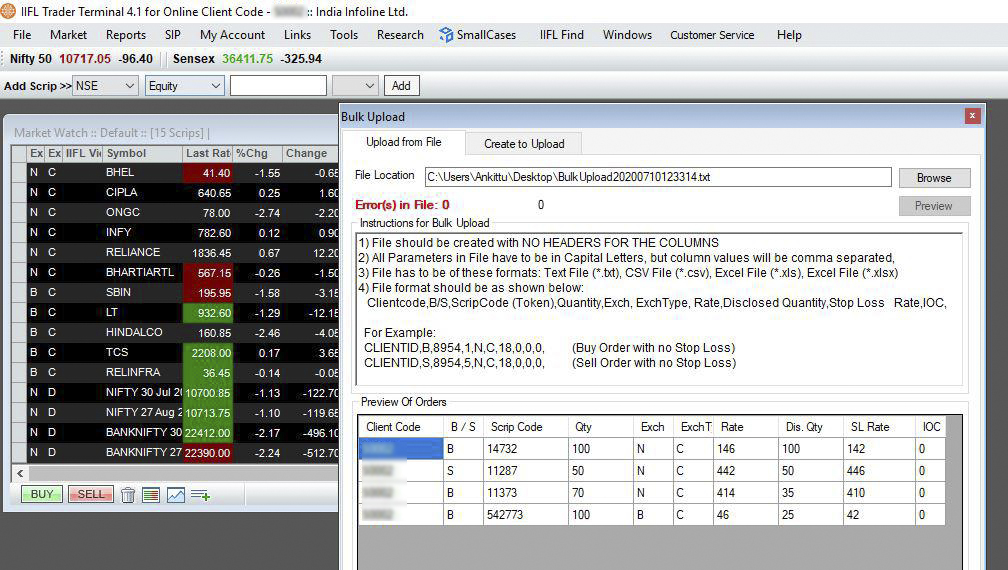
Task: Click the SmallCases cube icon
Action: [446, 35]
